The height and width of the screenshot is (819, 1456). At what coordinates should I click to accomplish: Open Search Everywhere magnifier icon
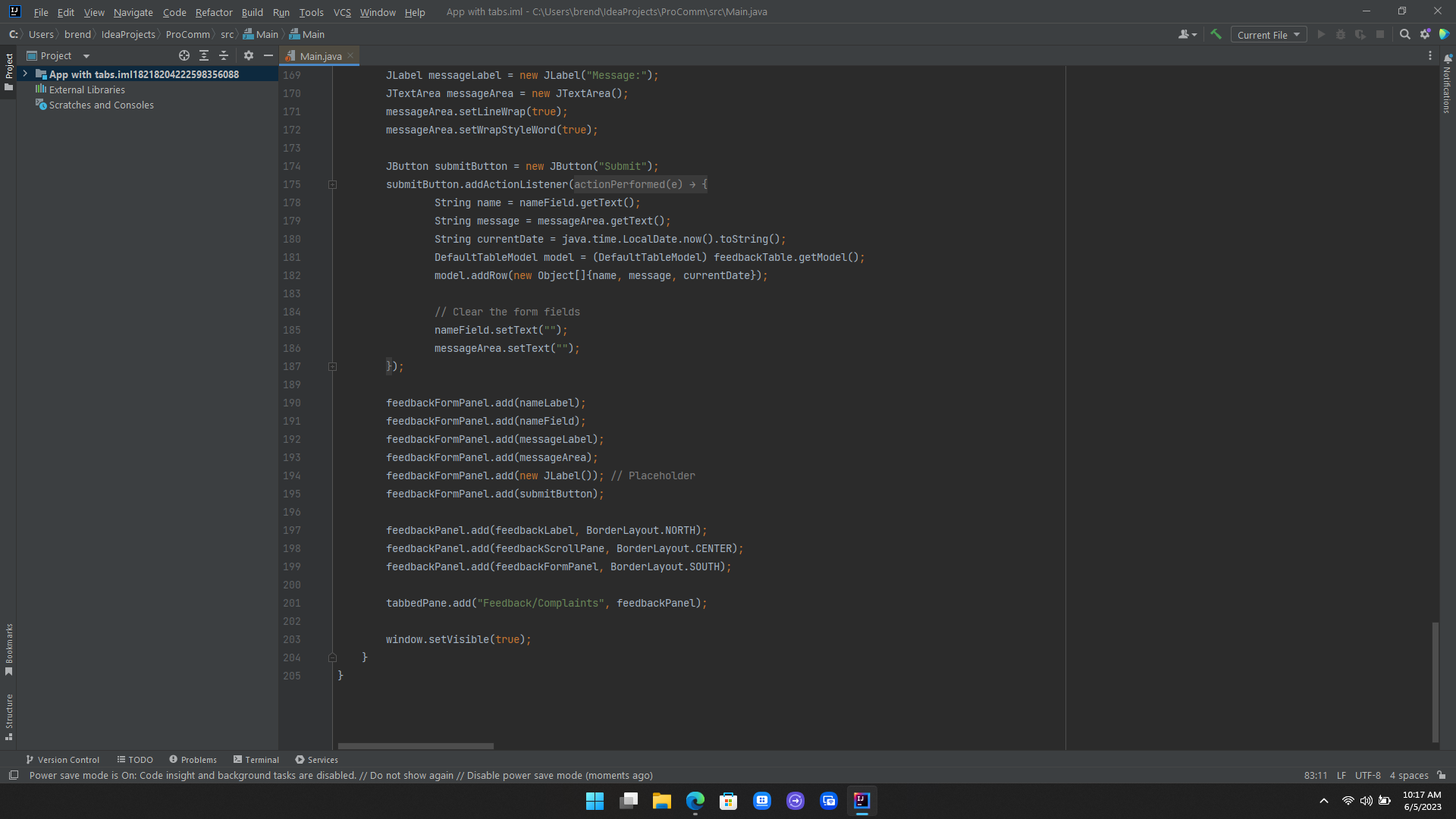(1404, 34)
